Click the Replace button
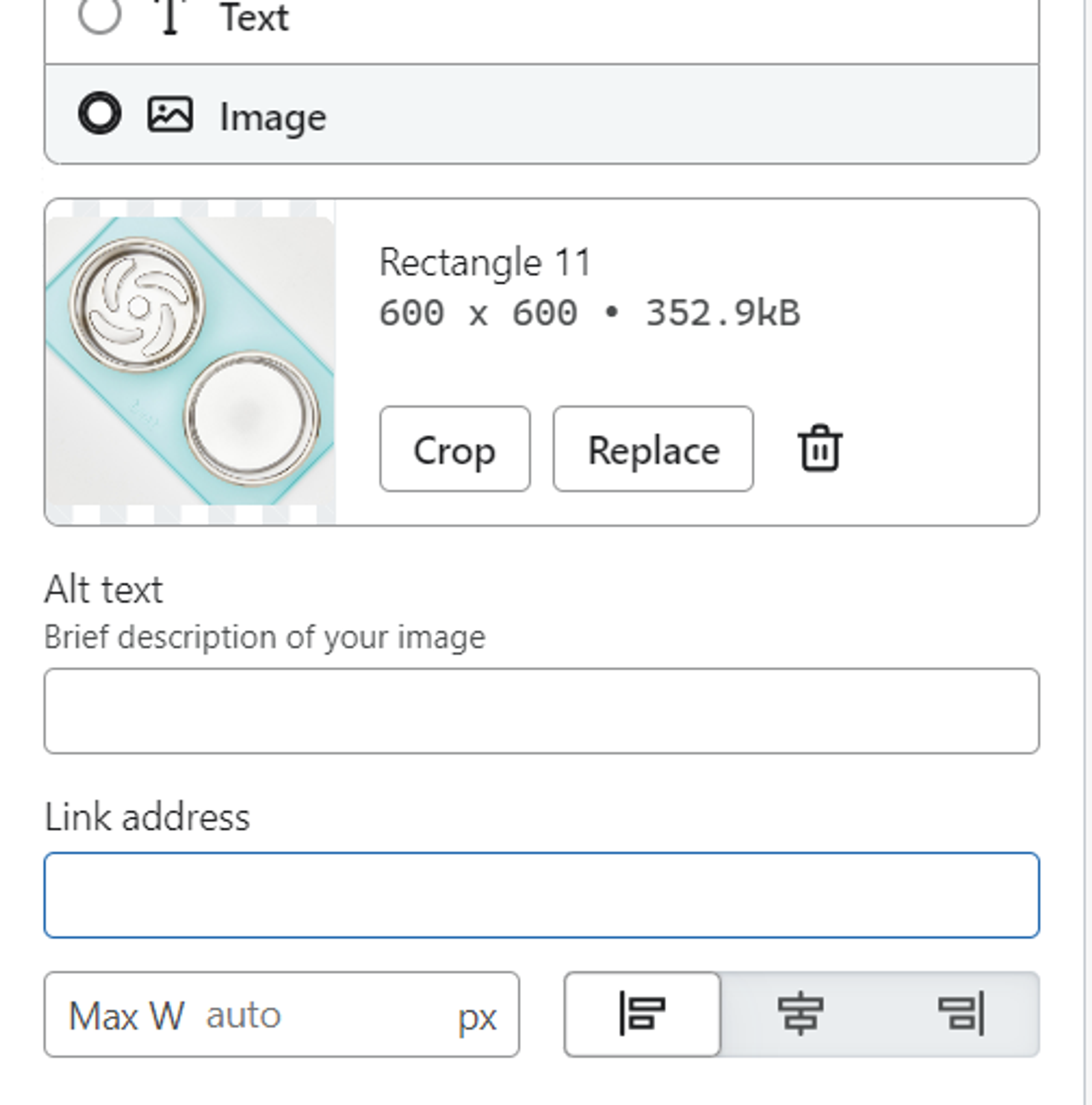The width and height of the screenshot is (1092, 1105). point(653,450)
